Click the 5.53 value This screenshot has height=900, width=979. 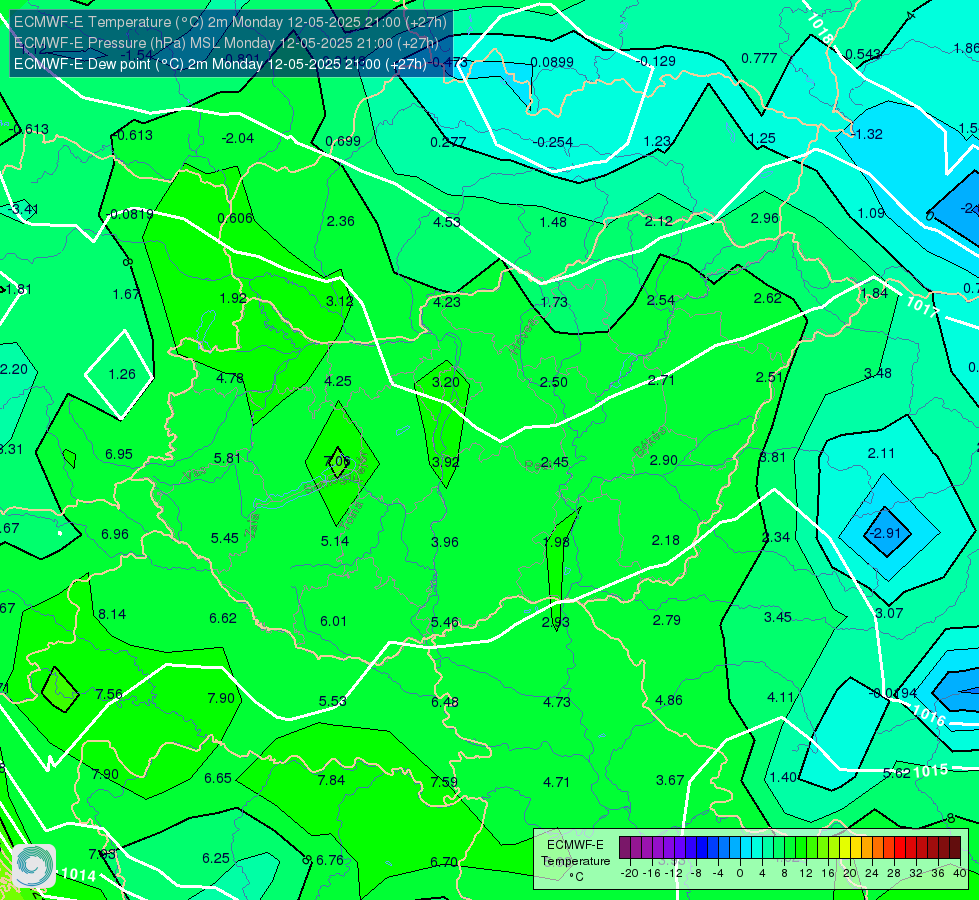333,701
